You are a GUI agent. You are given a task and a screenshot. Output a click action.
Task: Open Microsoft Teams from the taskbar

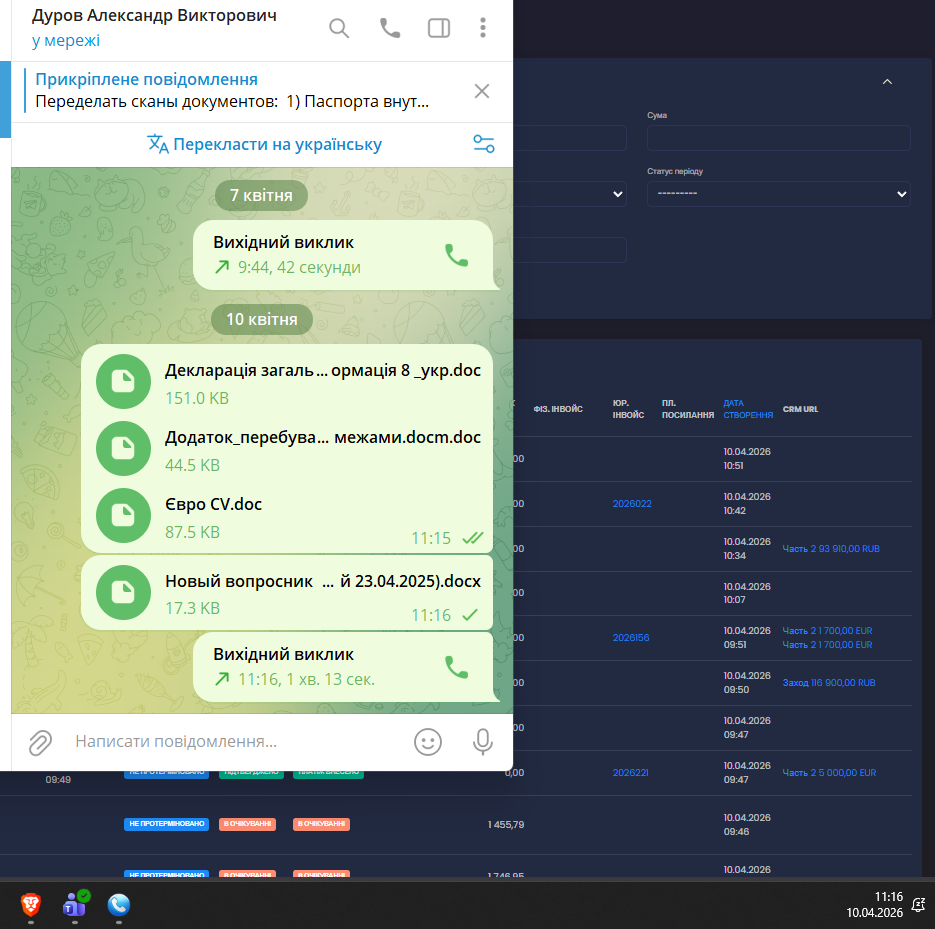click(75, 905)
